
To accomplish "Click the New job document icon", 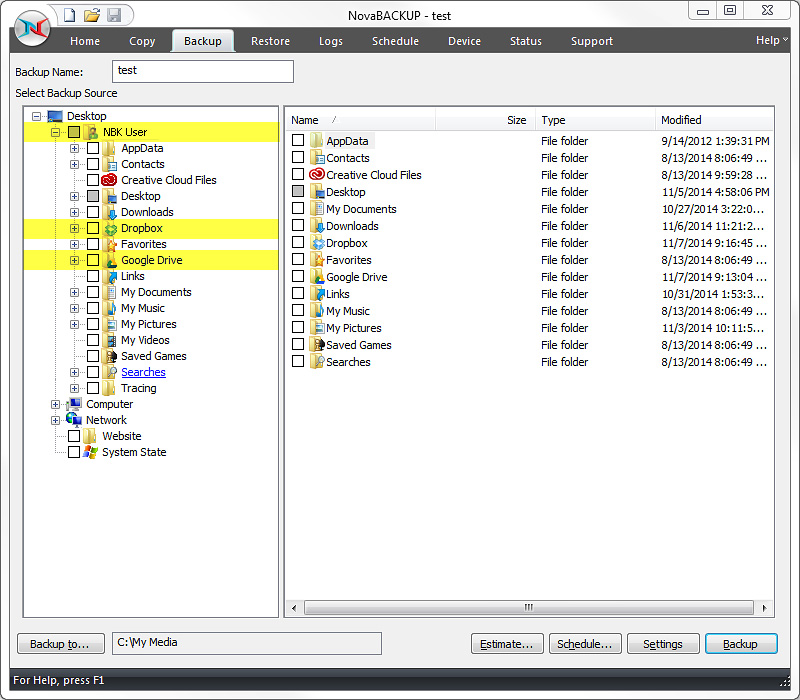I will (x=69, y=15).
